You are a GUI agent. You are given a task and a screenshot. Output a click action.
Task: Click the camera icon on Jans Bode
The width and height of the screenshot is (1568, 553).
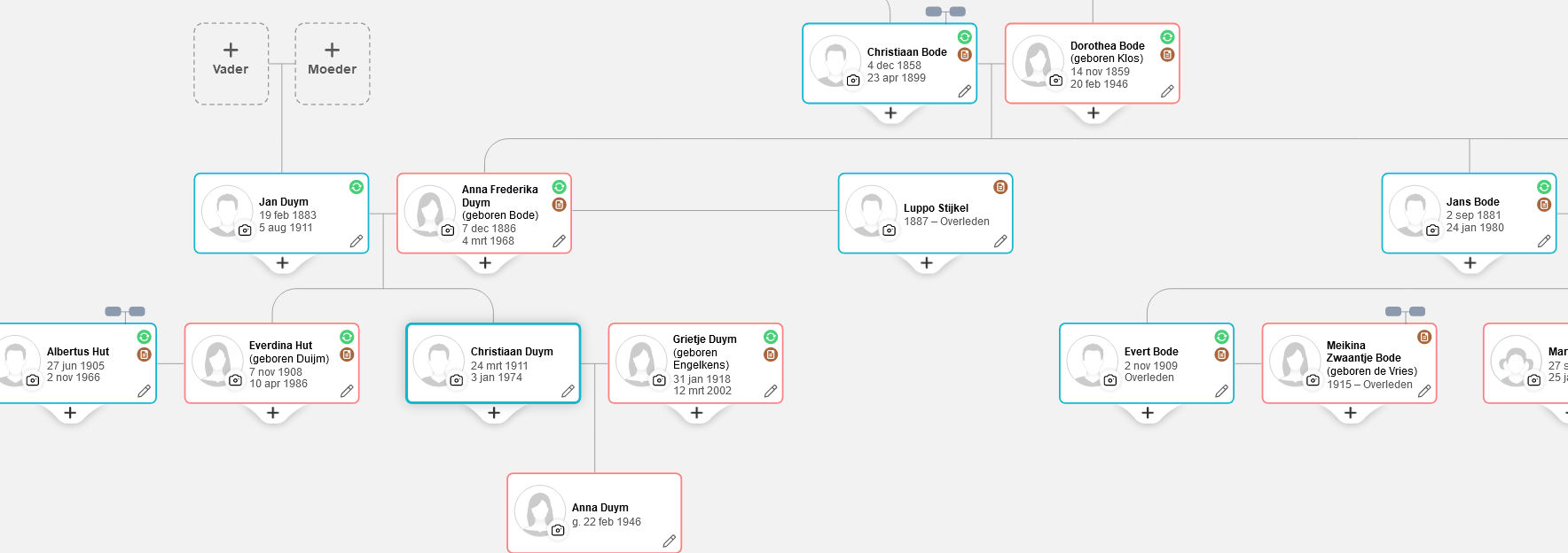point(1432,230)
